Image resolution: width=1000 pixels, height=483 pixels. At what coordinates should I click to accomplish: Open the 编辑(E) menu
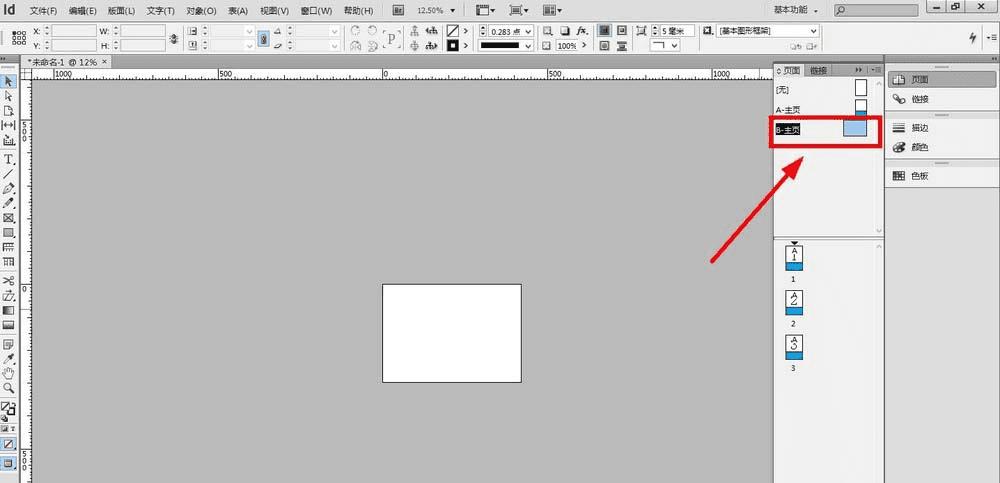pos(82,11)
